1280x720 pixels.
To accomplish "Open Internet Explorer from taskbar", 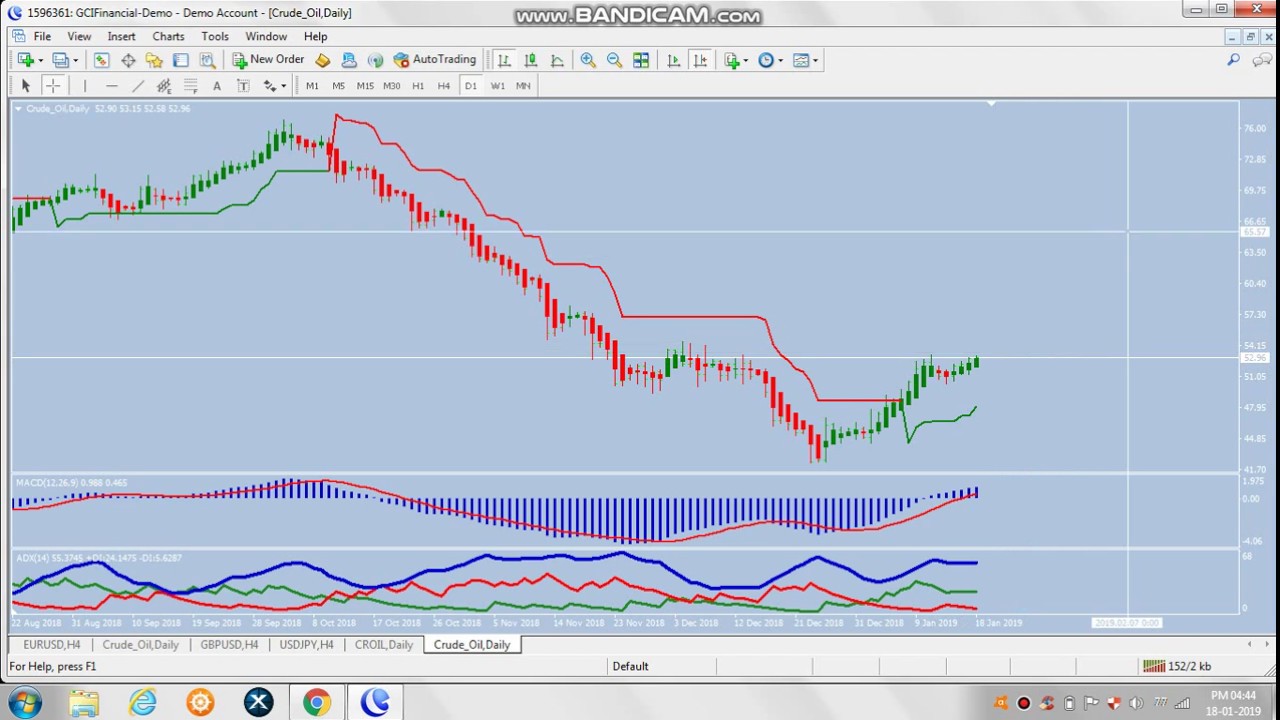I will (143, 703).
